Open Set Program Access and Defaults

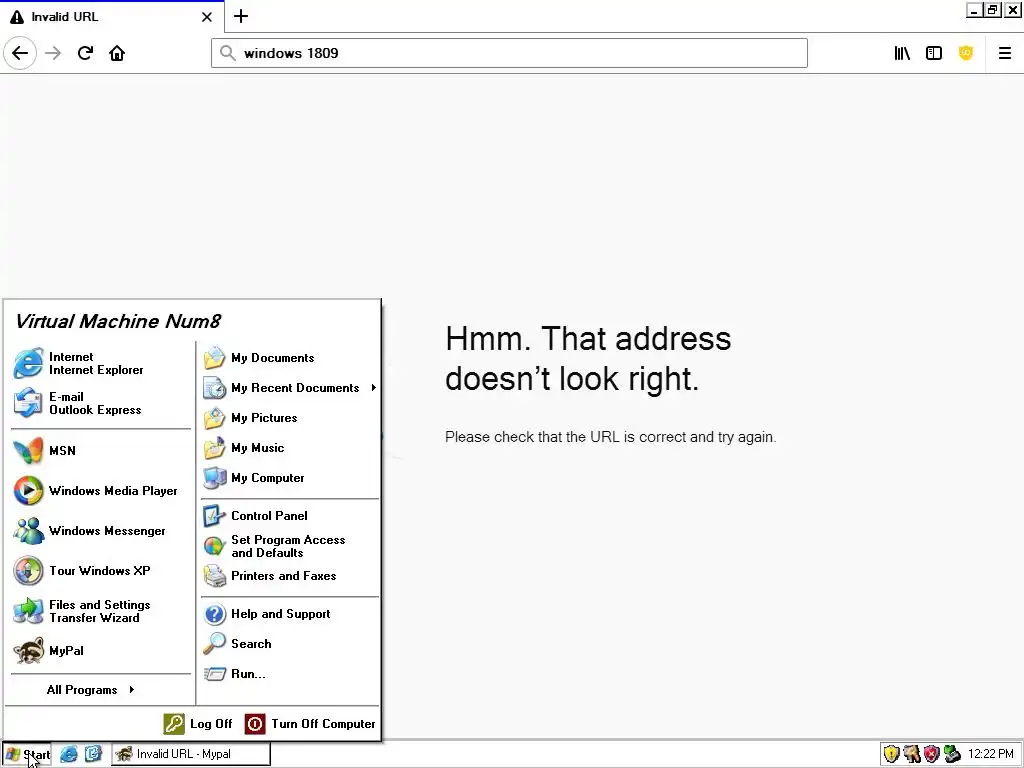tap(290, 546)
